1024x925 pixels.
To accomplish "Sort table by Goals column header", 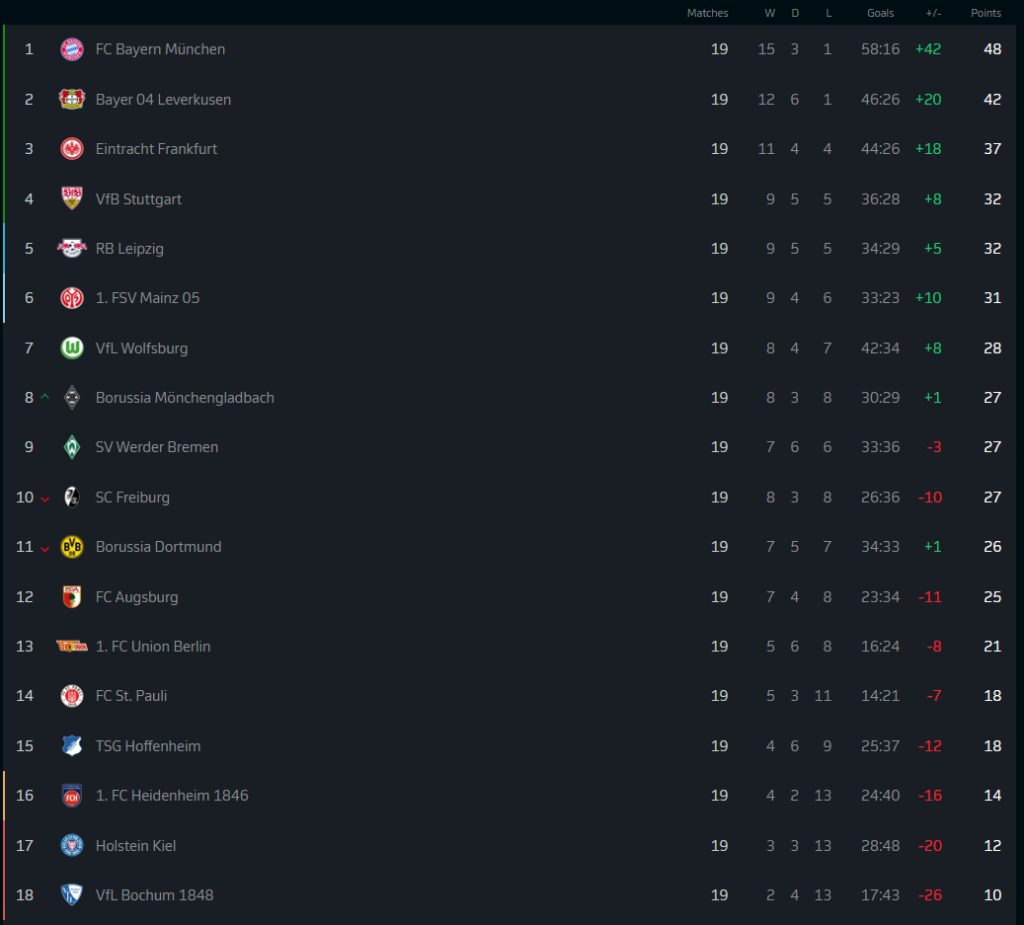I will click(880, 13).
